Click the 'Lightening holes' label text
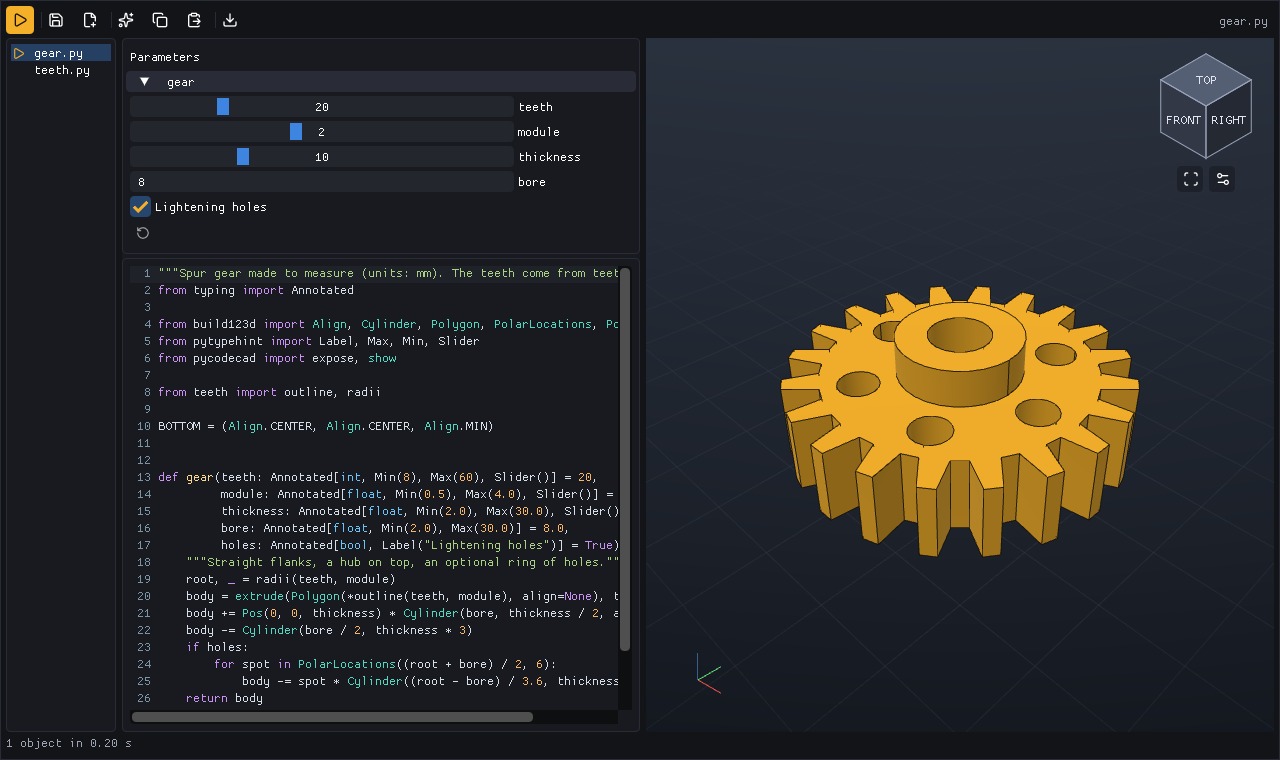Screen dimensions: 1280x760 tap(211, 207)
